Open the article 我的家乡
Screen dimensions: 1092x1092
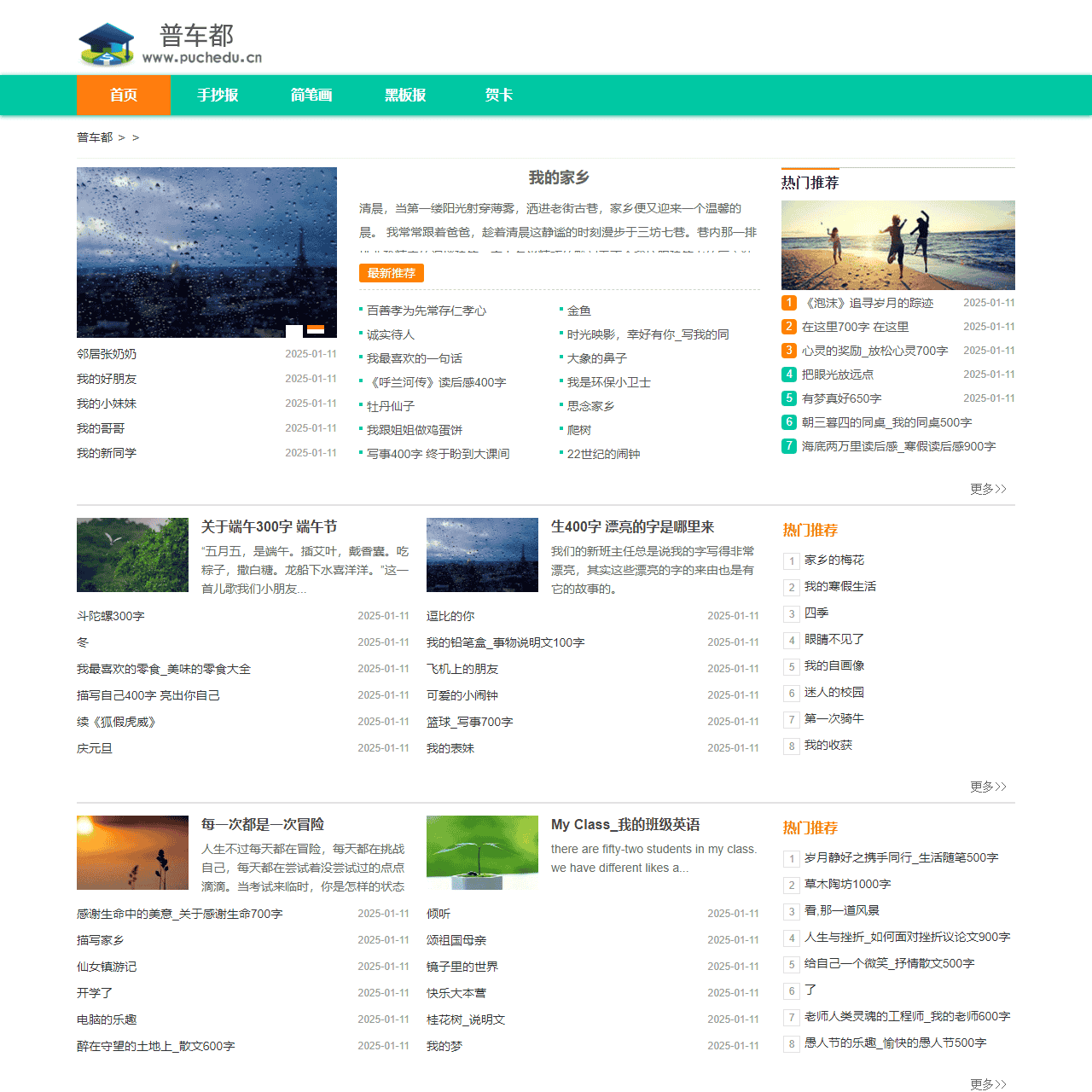pyautogui.click(x=559, y=177)
